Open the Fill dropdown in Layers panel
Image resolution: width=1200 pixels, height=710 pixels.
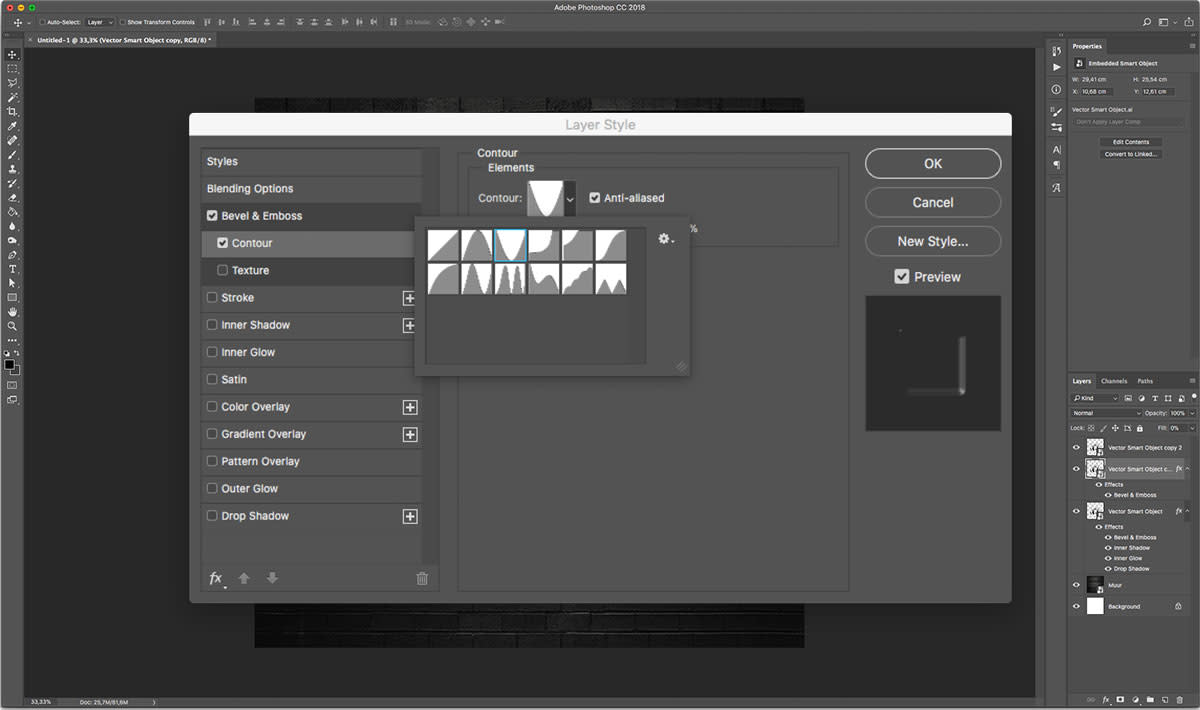click(x=1191, y=428)
